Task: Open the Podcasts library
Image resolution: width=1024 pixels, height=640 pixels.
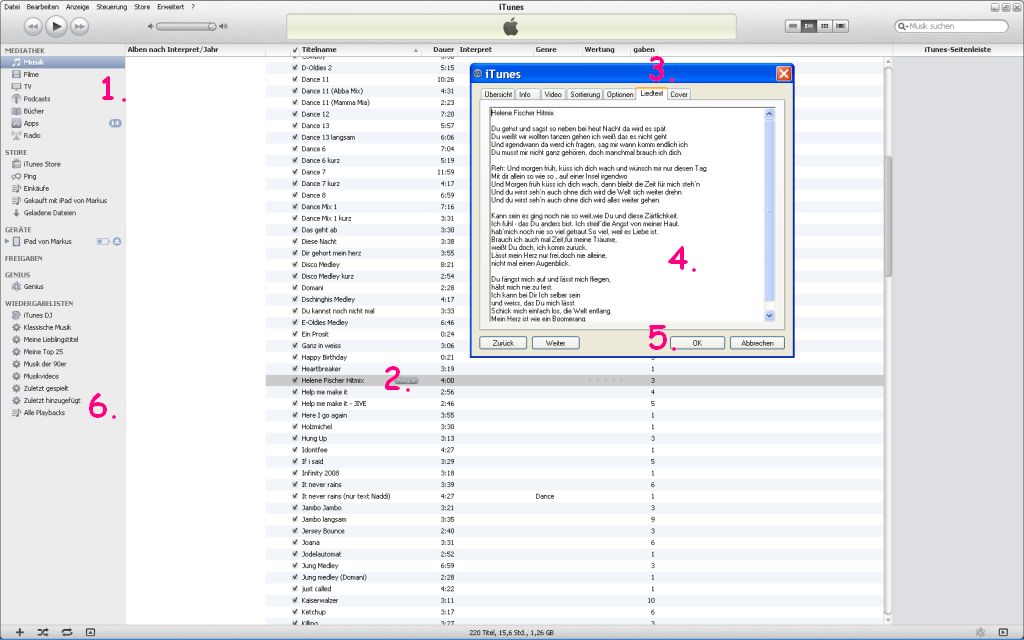Action: coord(37,99)
